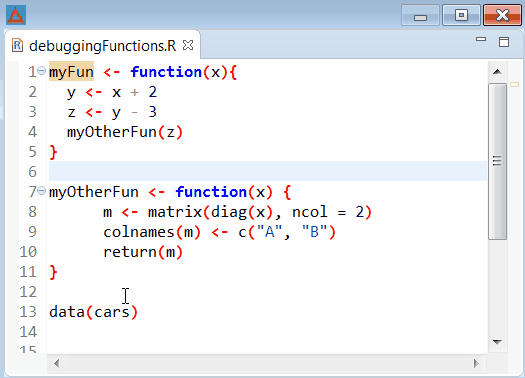Click the vertical scrollbar down arrow

[x=498, y=342]
